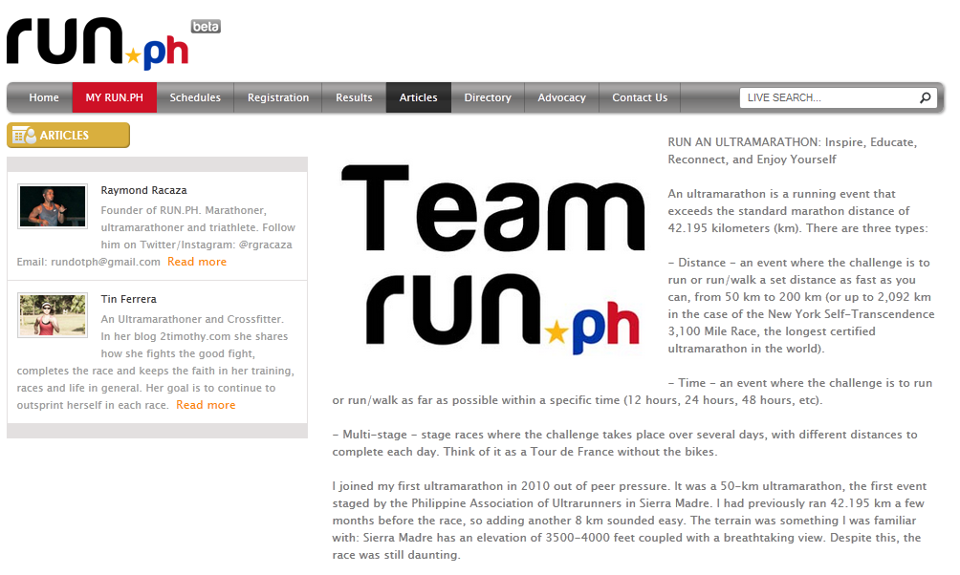Click the Raymond Racaza author name
960x575 pixels.
pos(143,190)
